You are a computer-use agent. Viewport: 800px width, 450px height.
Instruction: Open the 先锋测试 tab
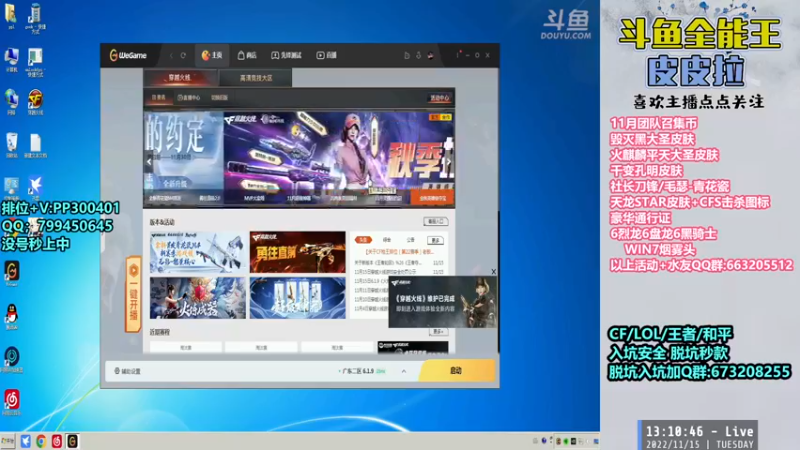click(286, 55)
